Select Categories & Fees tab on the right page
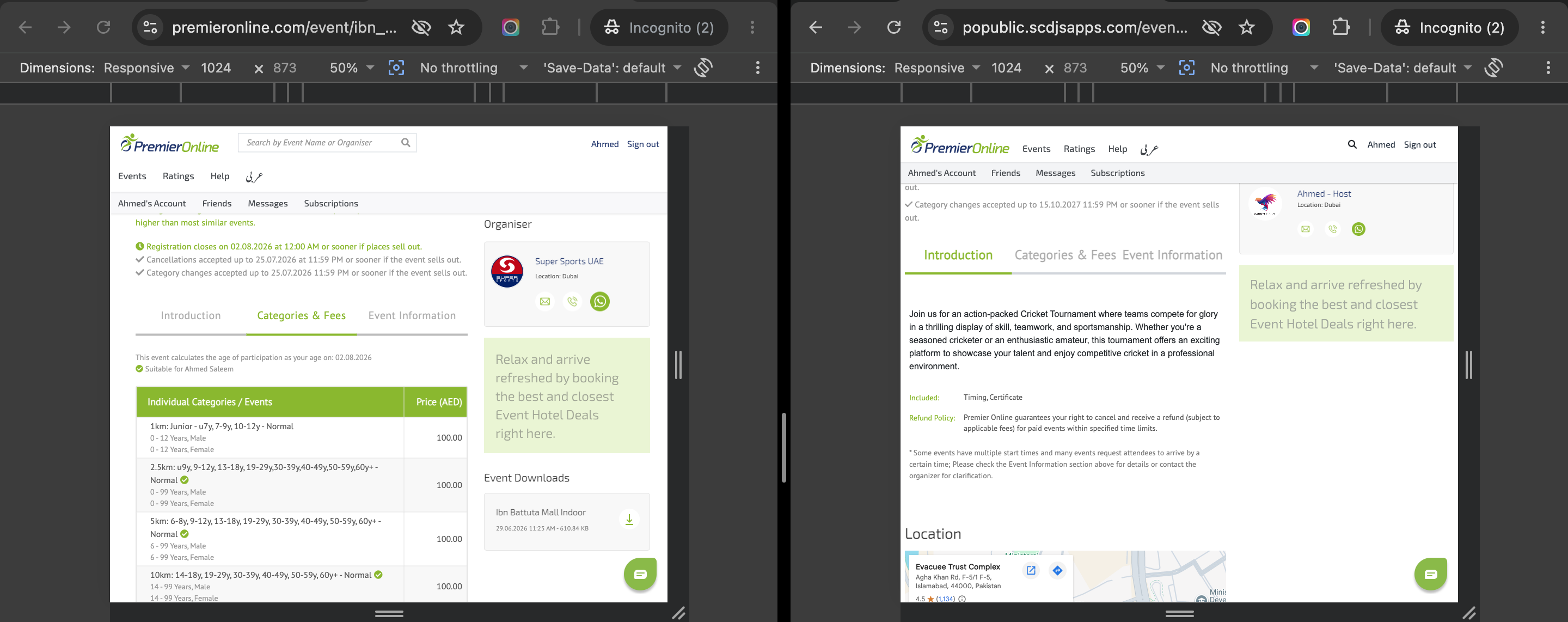Screen dimensions: 1568x622 1065,255
